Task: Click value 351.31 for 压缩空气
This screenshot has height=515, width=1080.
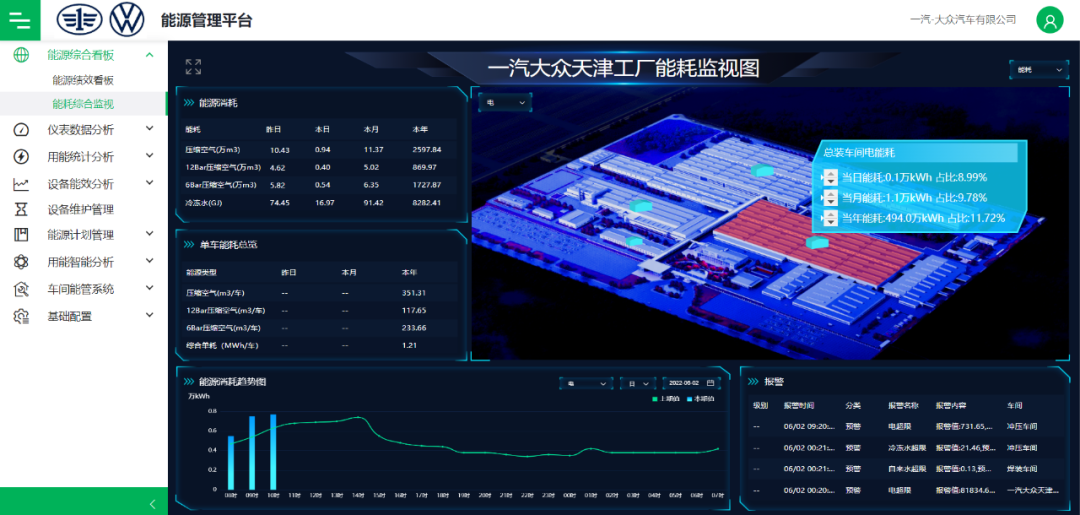Action: point(414,293)
